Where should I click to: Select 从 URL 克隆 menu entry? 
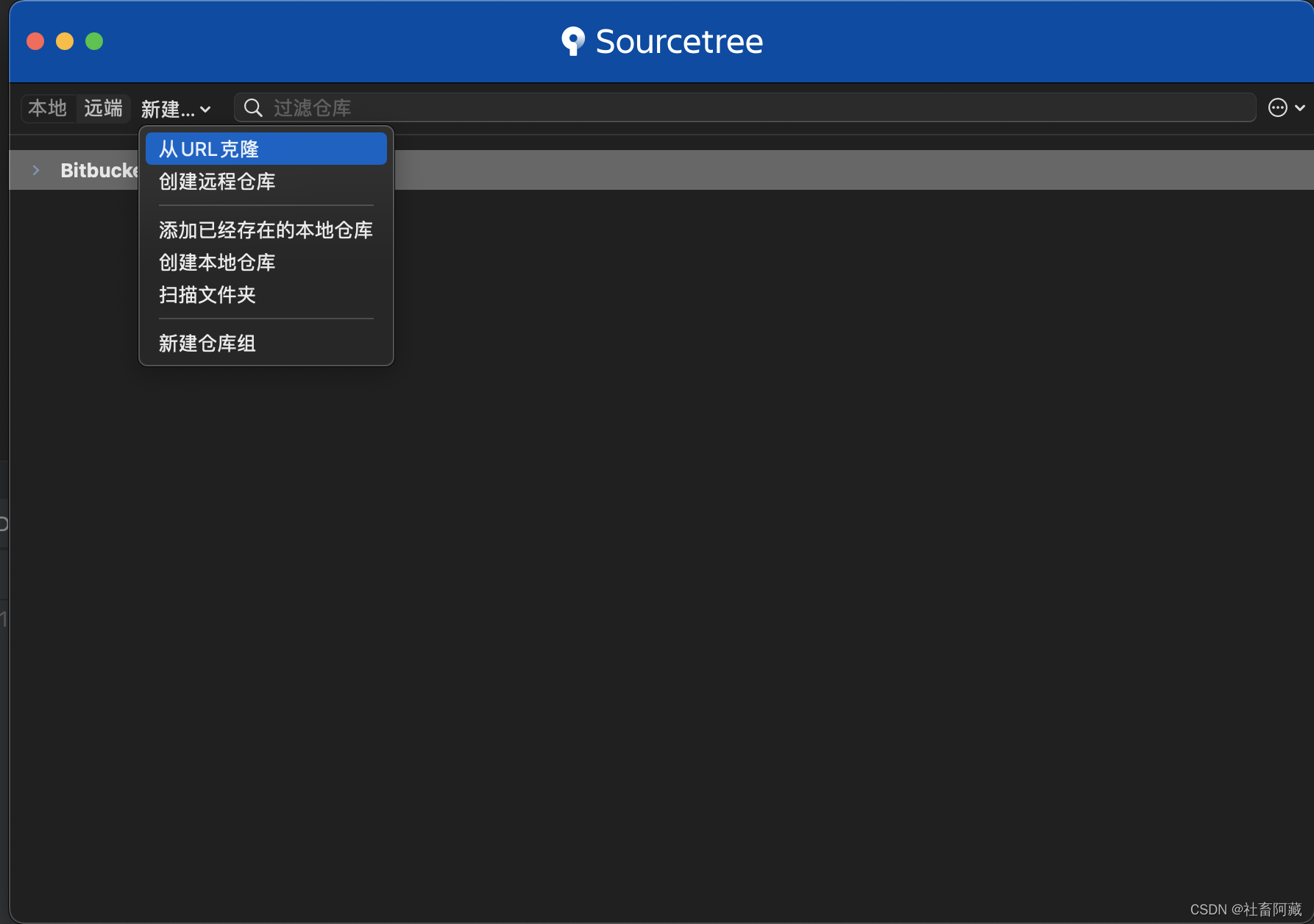(x=266, y=149)
